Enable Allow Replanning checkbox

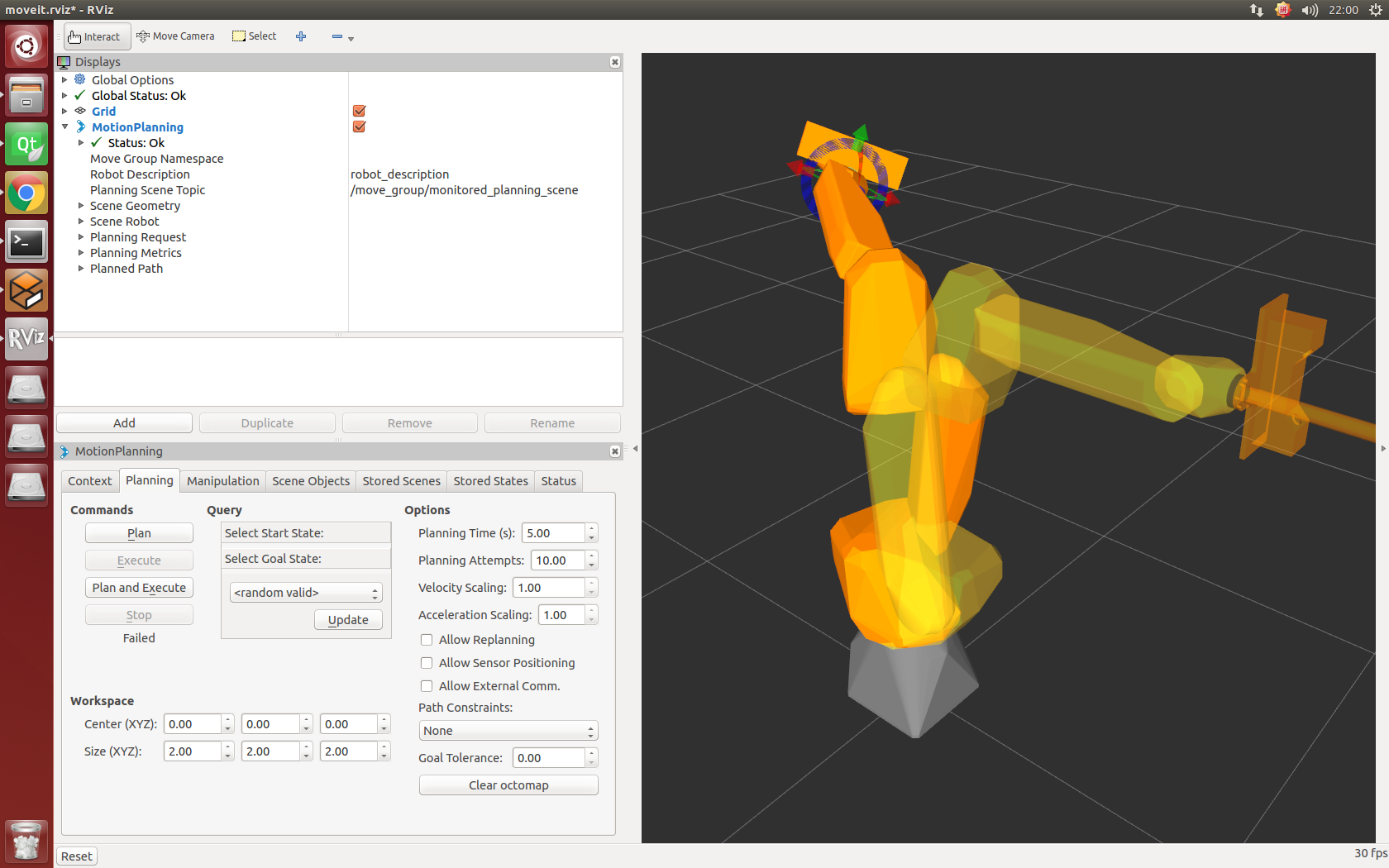(x=427, y=640)
